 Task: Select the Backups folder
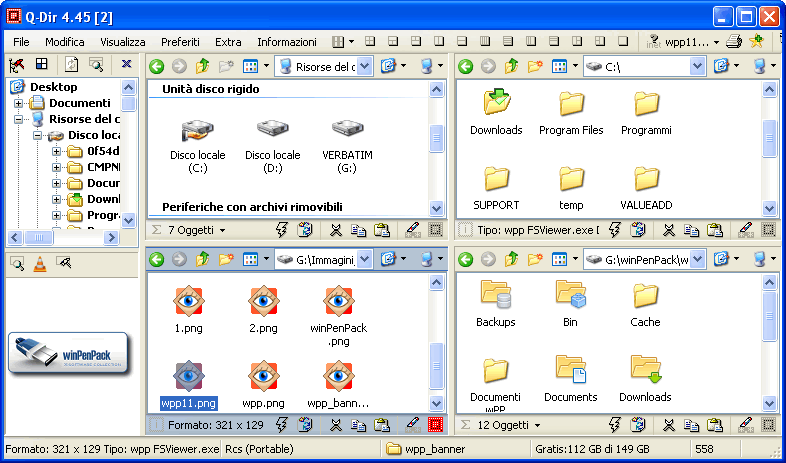coord(496,304)
